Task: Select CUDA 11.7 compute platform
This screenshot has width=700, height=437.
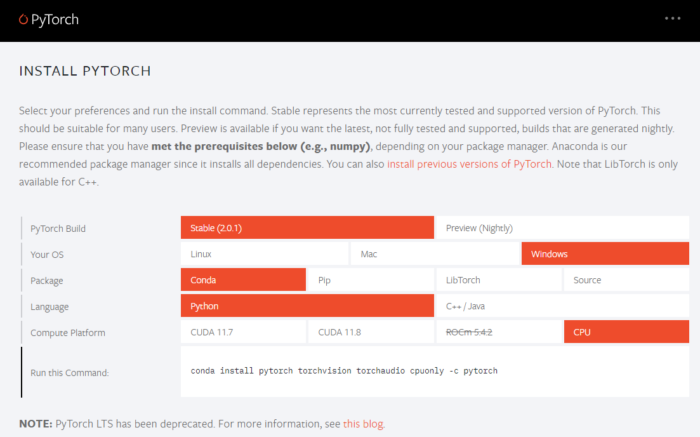Action: coord(243,332)
